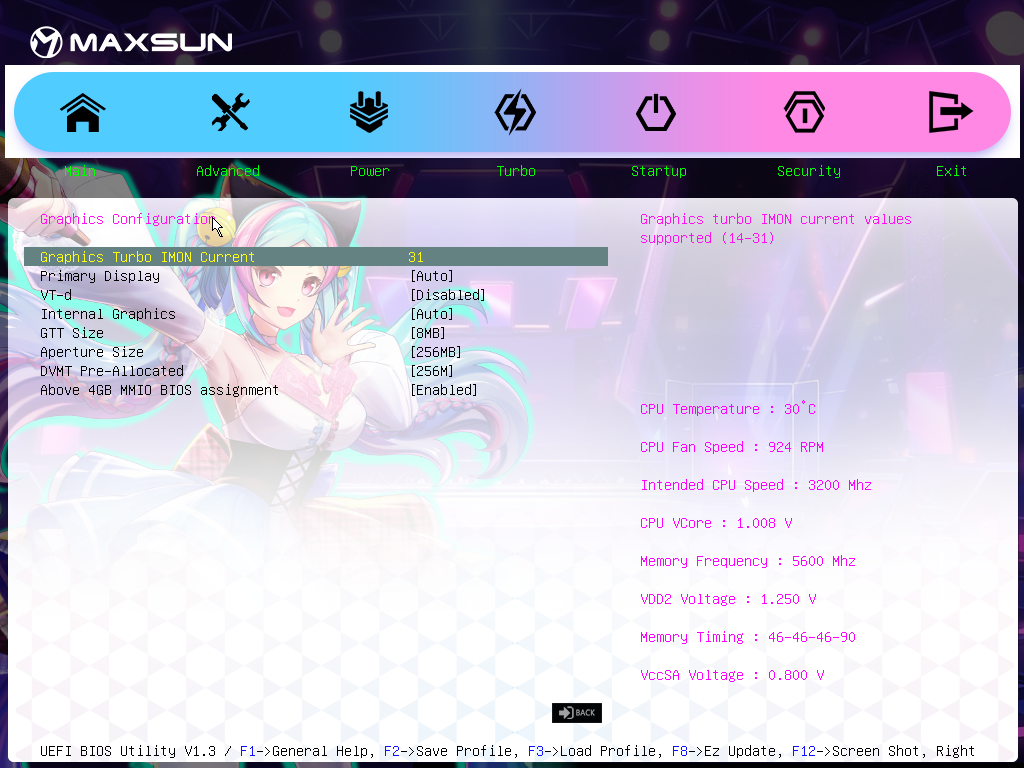
Task: Click the Memory Frequency reading
Action: [x=748, y=561]
